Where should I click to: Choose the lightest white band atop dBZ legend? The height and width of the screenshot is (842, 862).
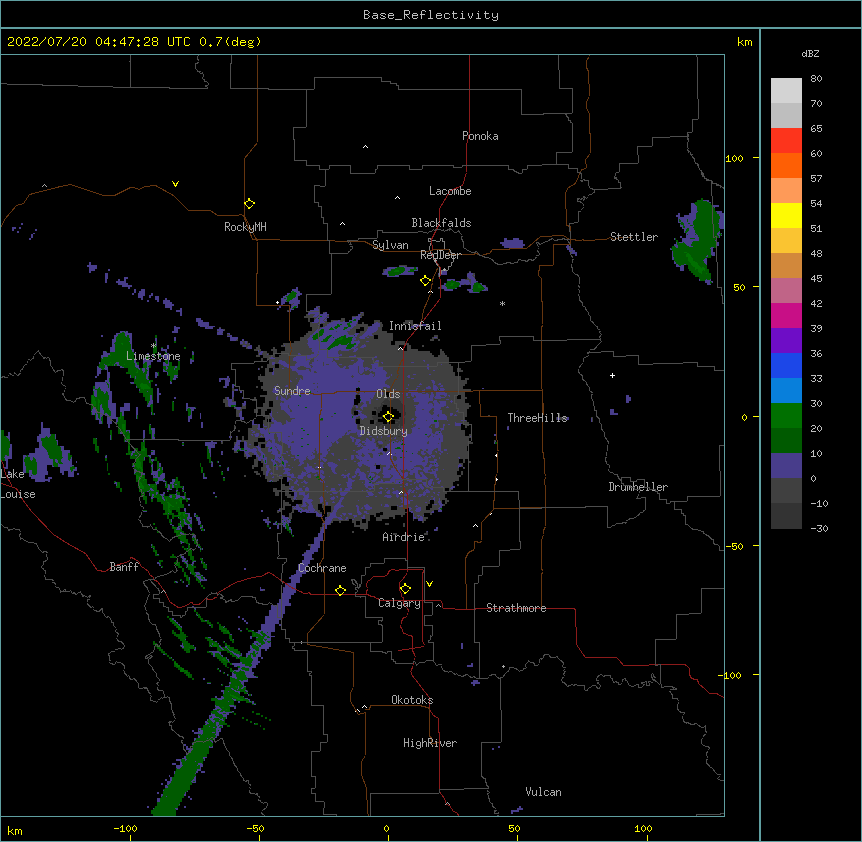pyautogui.click(x=786, y=91)
